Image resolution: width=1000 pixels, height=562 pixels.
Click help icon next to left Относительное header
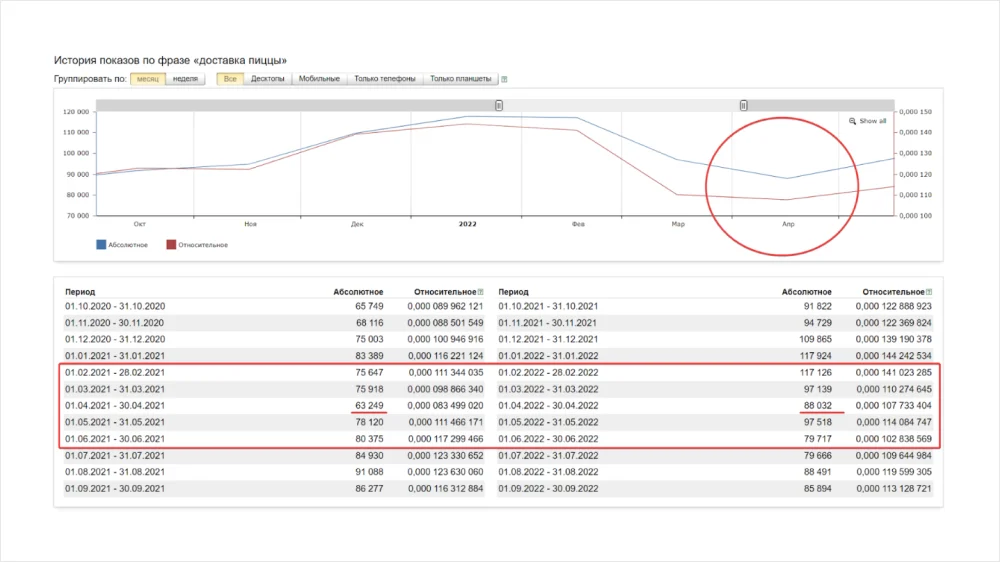pos(481,291)
